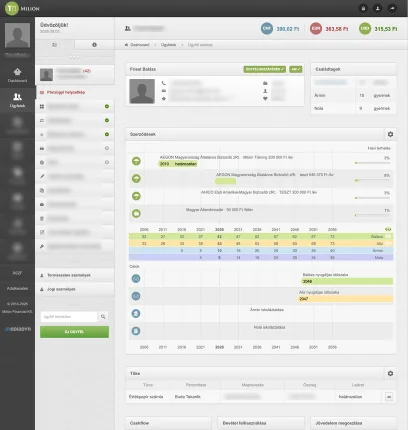The width and height of the screenshot is (408, 430).
Task: Toggle the switch on the orange Aliz age row
Action: 388,244
